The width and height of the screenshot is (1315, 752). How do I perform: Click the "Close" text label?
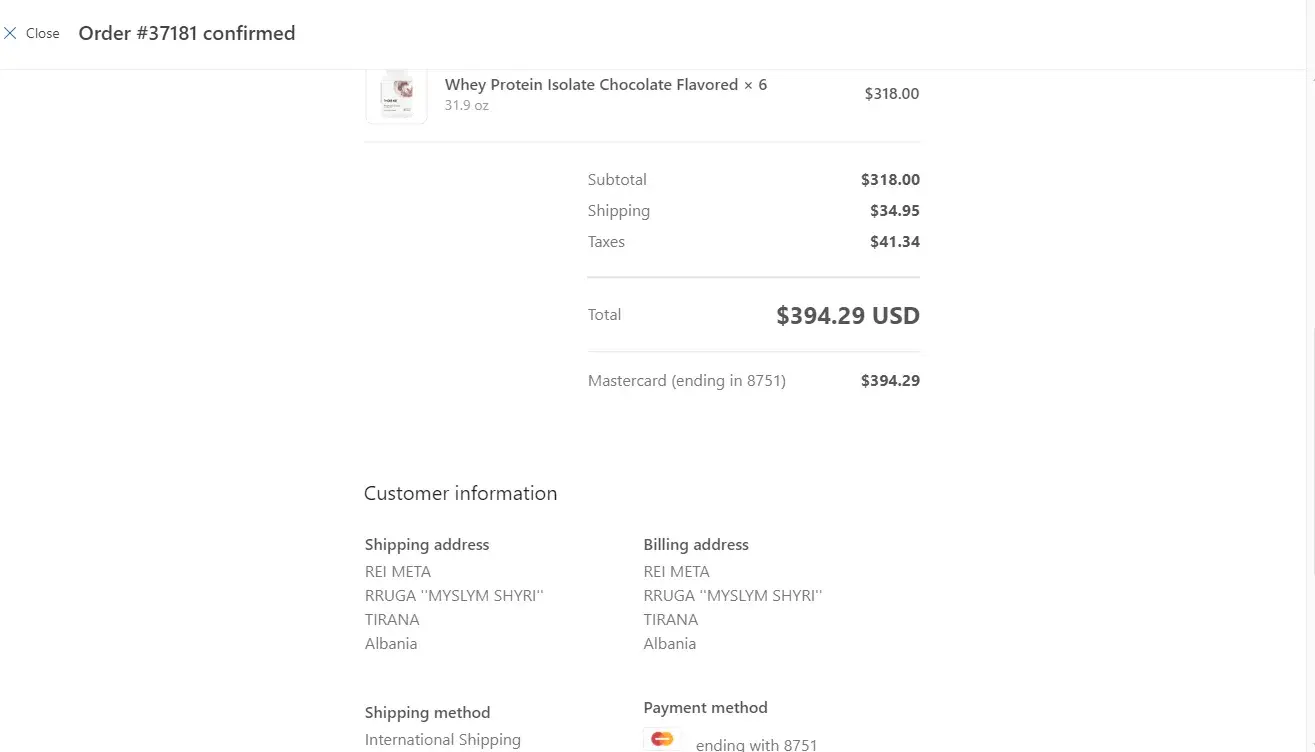(x=43, y=33)
